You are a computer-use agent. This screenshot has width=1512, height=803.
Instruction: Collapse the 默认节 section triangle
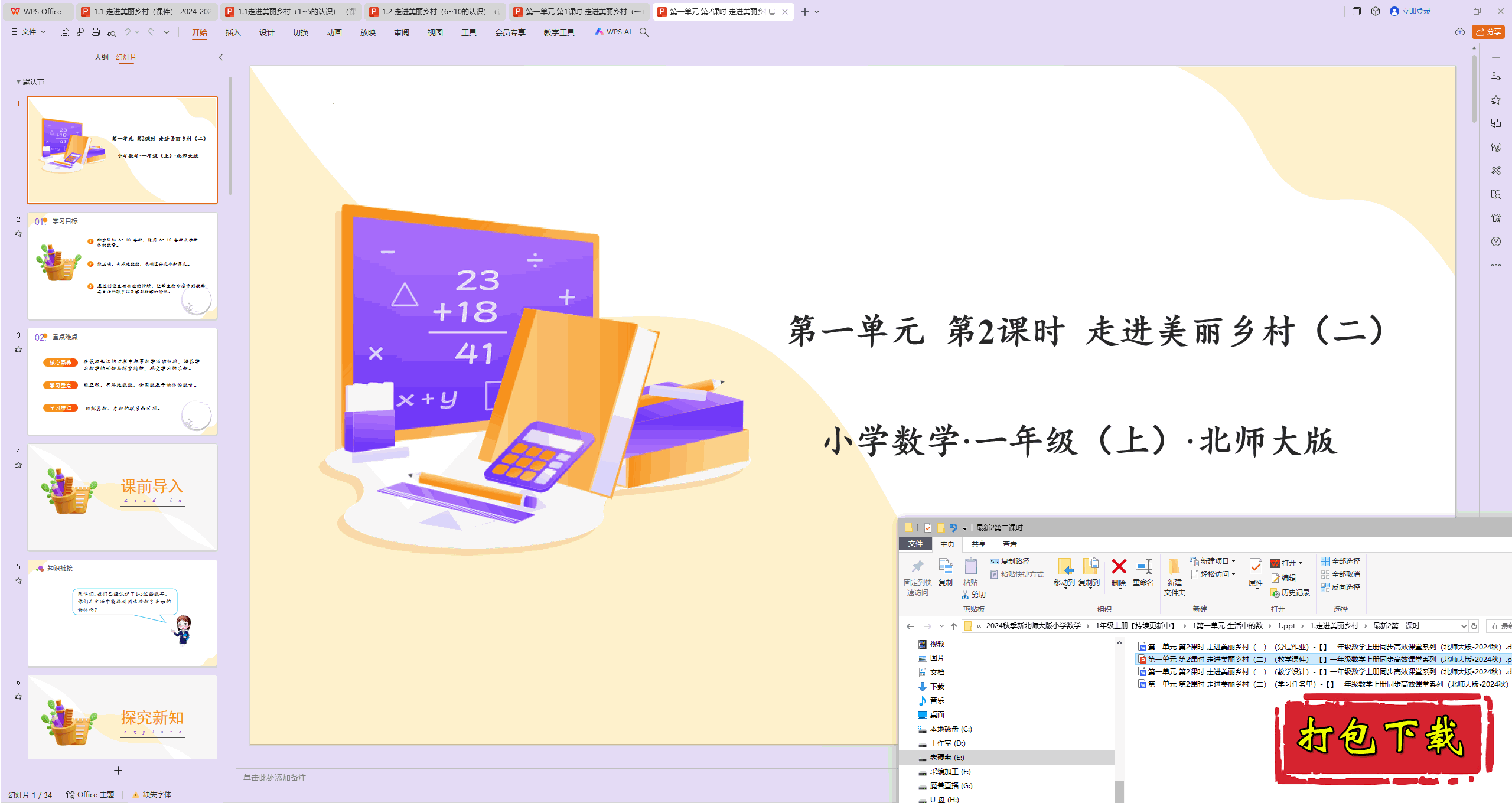(x=18, y=82)
